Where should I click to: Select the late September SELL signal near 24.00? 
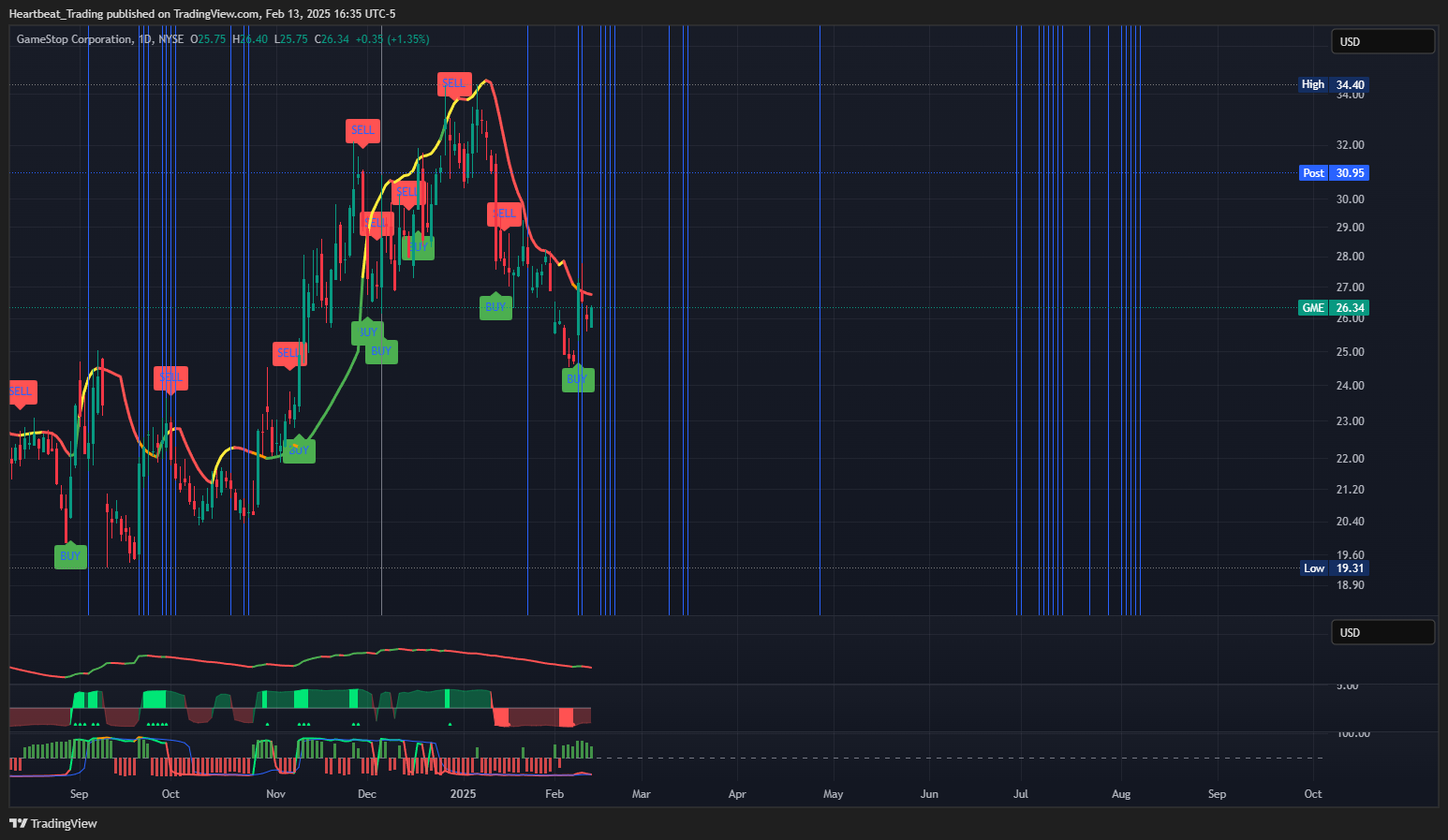170,377
